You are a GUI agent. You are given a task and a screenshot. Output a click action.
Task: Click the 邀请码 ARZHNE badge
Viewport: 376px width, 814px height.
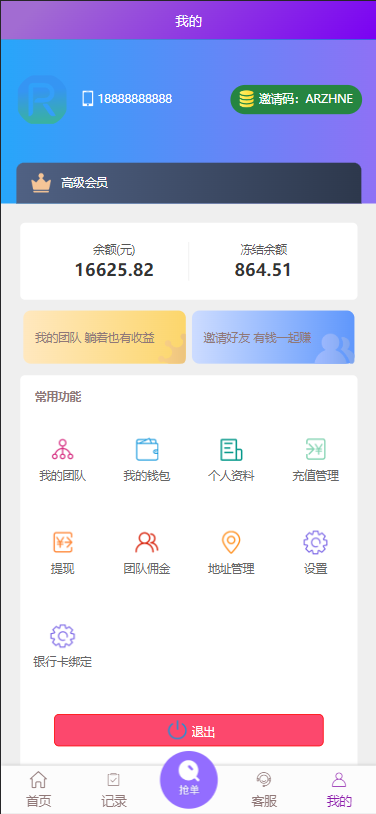pyautogui.click(x=296, y=99)
